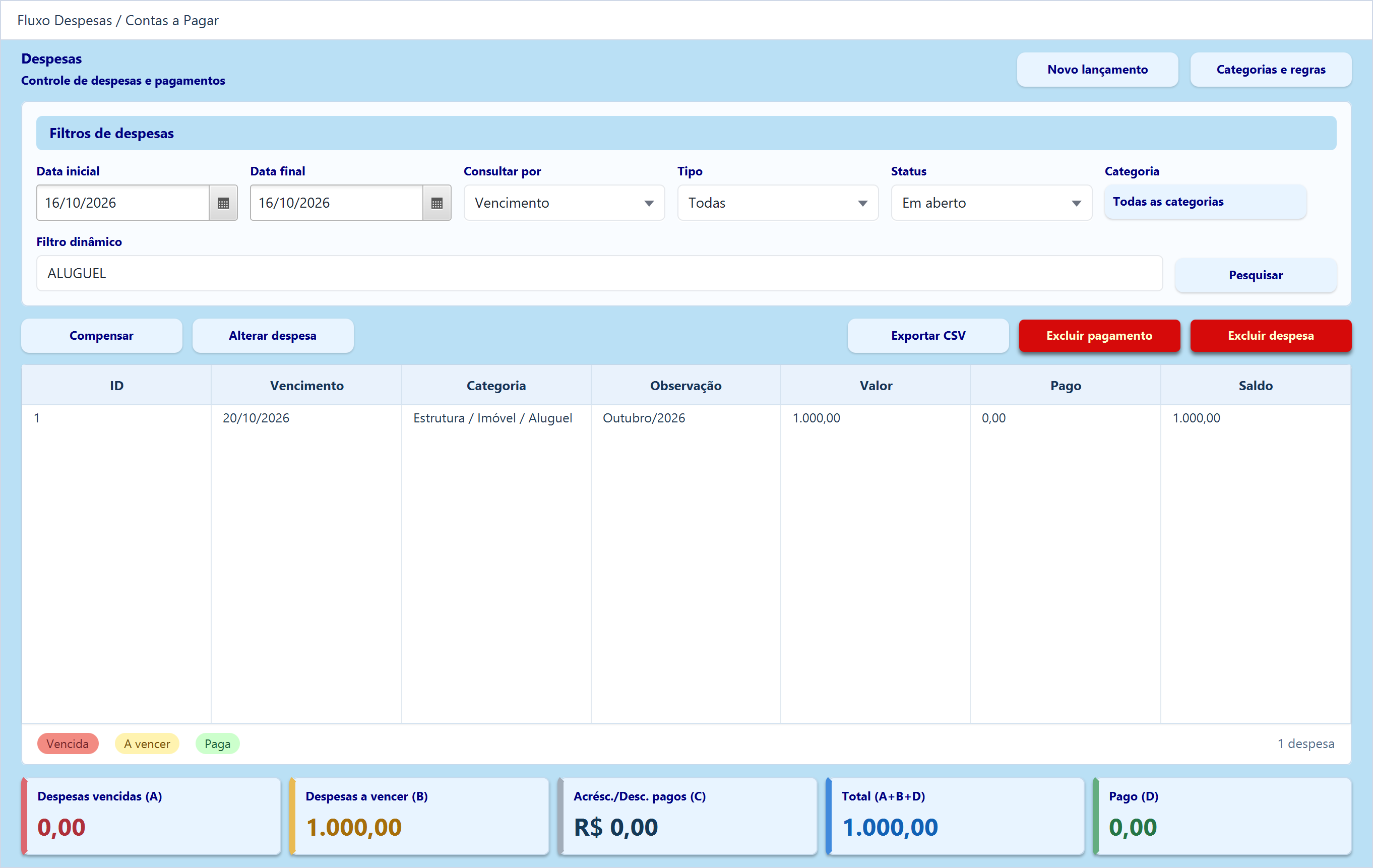Click the Acrésc./Desc. pagos (C) card

[687, 816]
